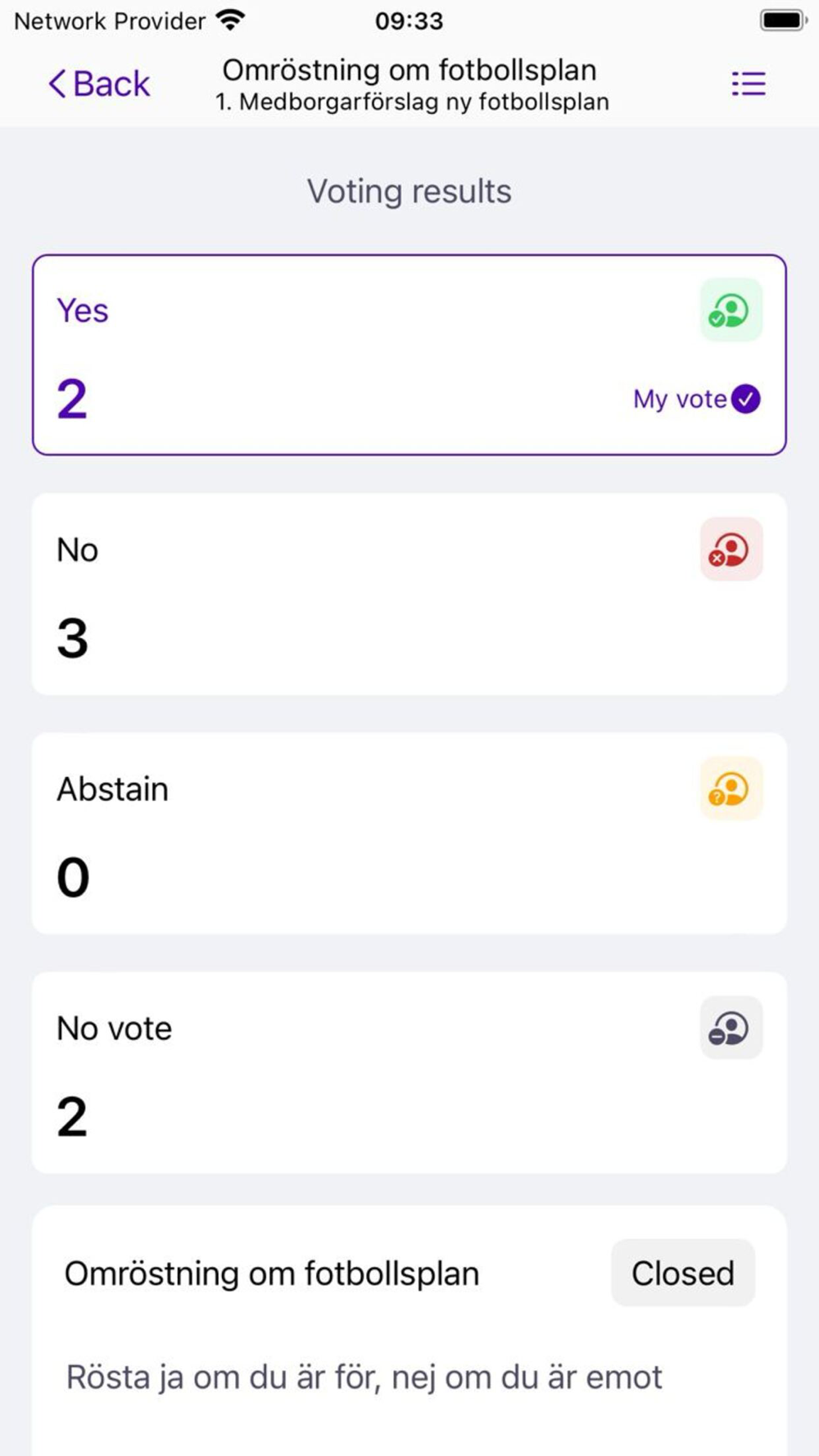This screenshot has height=1456, width=819.
Task: Select the No vote result card
Action: pyautogui.click(x=369, y=1073)
